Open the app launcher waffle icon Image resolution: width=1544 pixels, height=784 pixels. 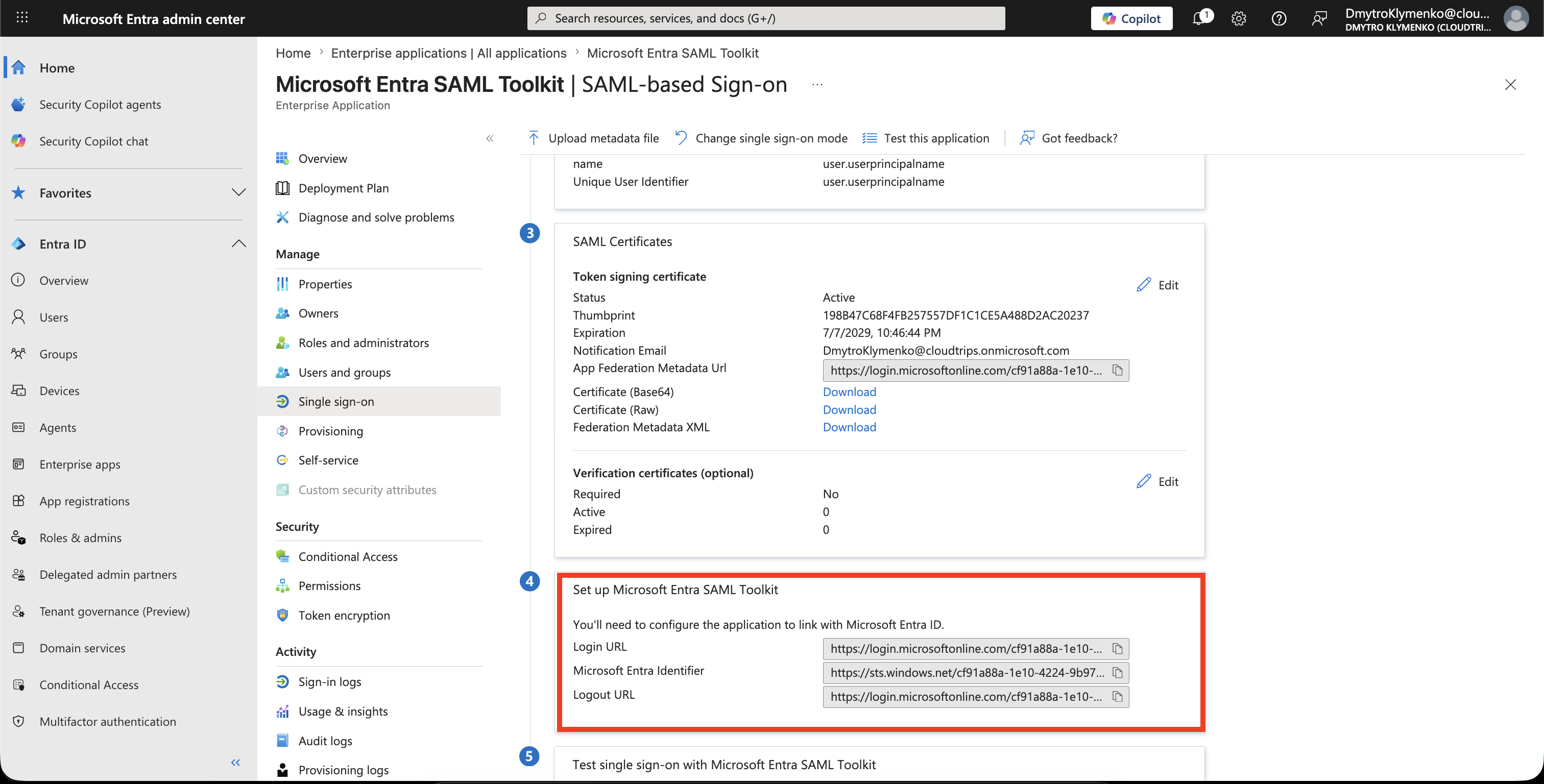click(x=22, y=18)
